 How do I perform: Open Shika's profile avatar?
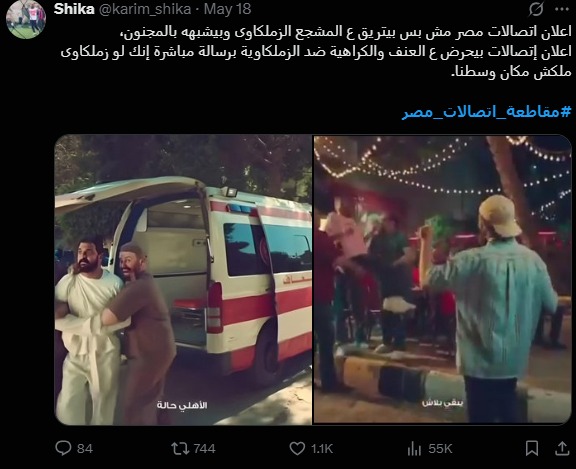tap(26, 19)
